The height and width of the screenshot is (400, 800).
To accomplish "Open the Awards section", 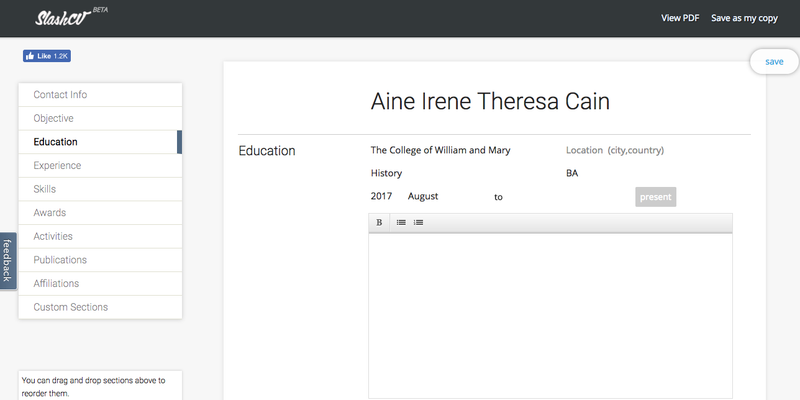I will (101, 213).
